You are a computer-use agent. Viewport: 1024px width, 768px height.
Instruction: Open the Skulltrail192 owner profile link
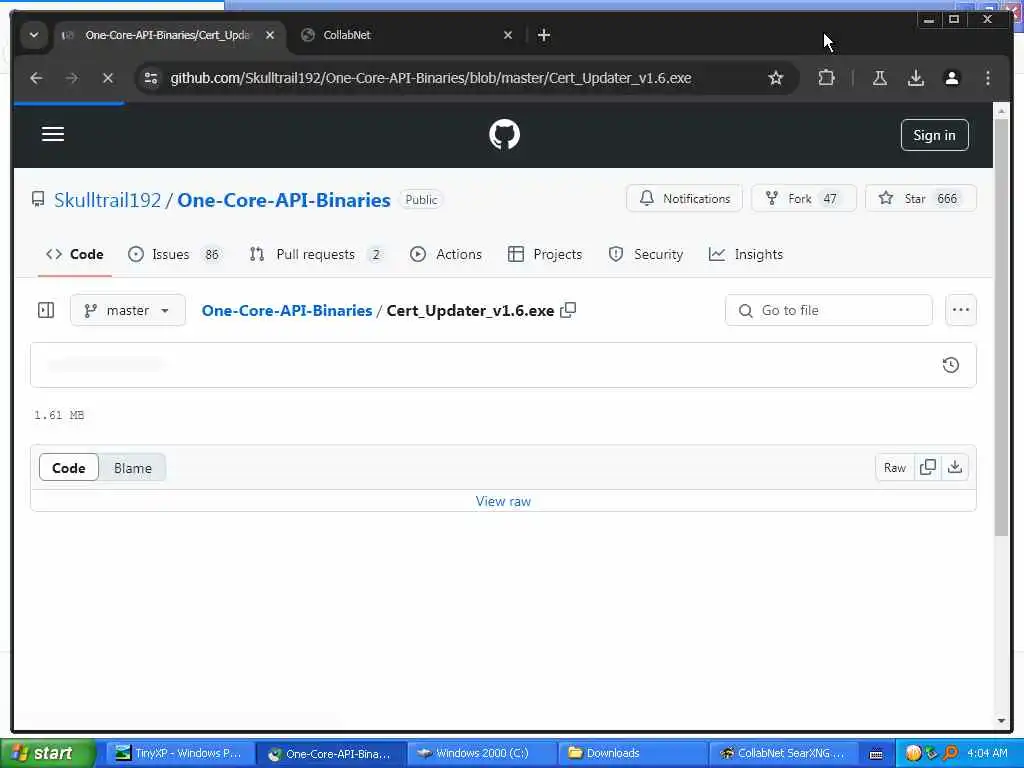[x=107, y=200]
